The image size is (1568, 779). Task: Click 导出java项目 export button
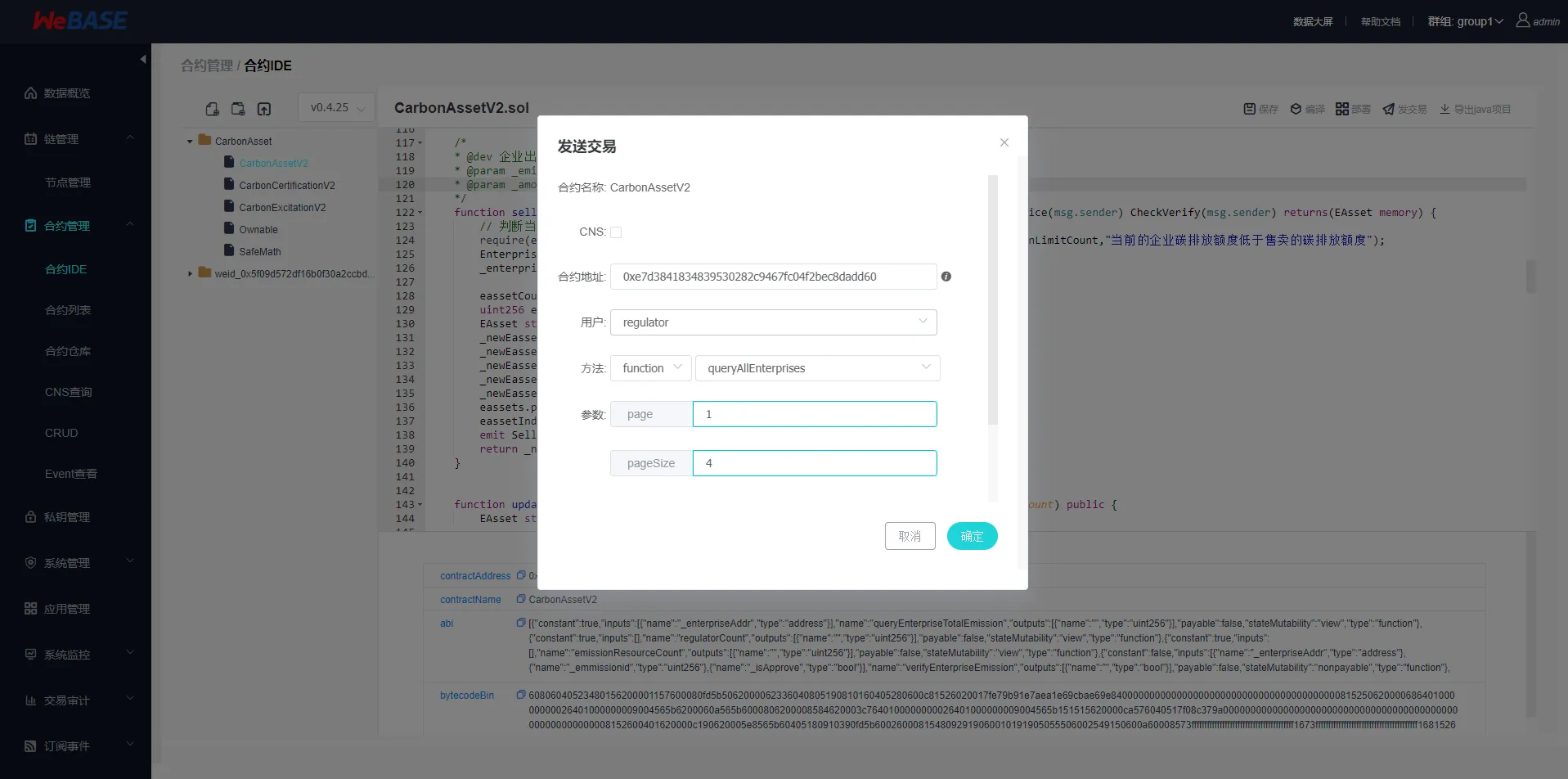[1475, 109]
